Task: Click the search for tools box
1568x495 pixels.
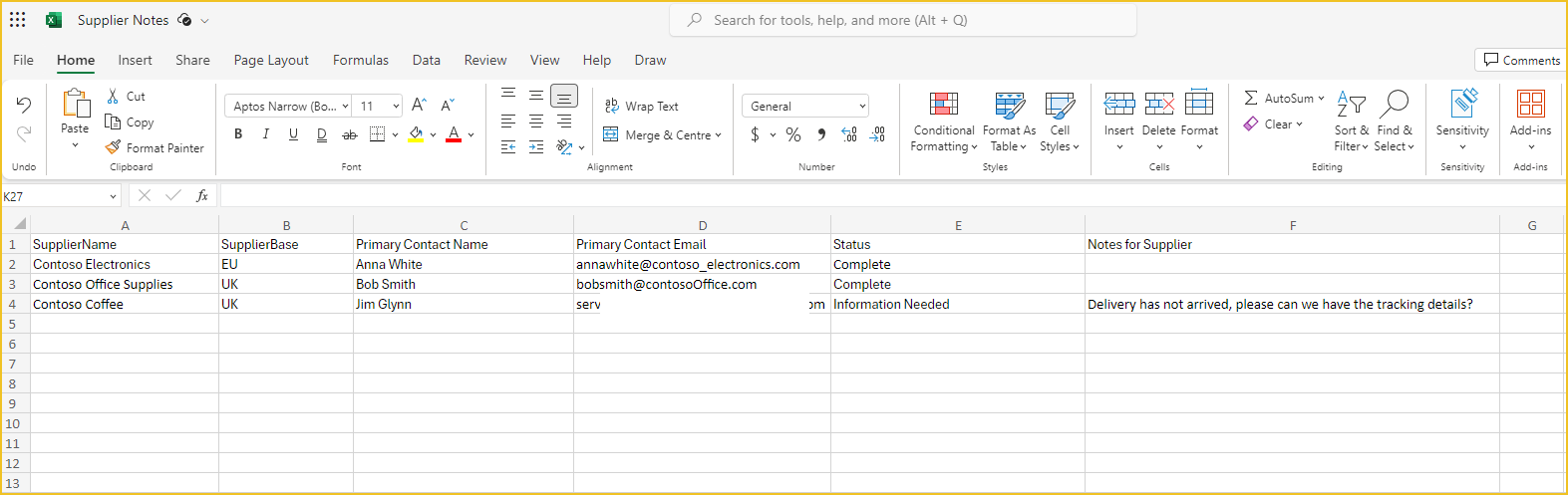Action: (x=903, y=20)
